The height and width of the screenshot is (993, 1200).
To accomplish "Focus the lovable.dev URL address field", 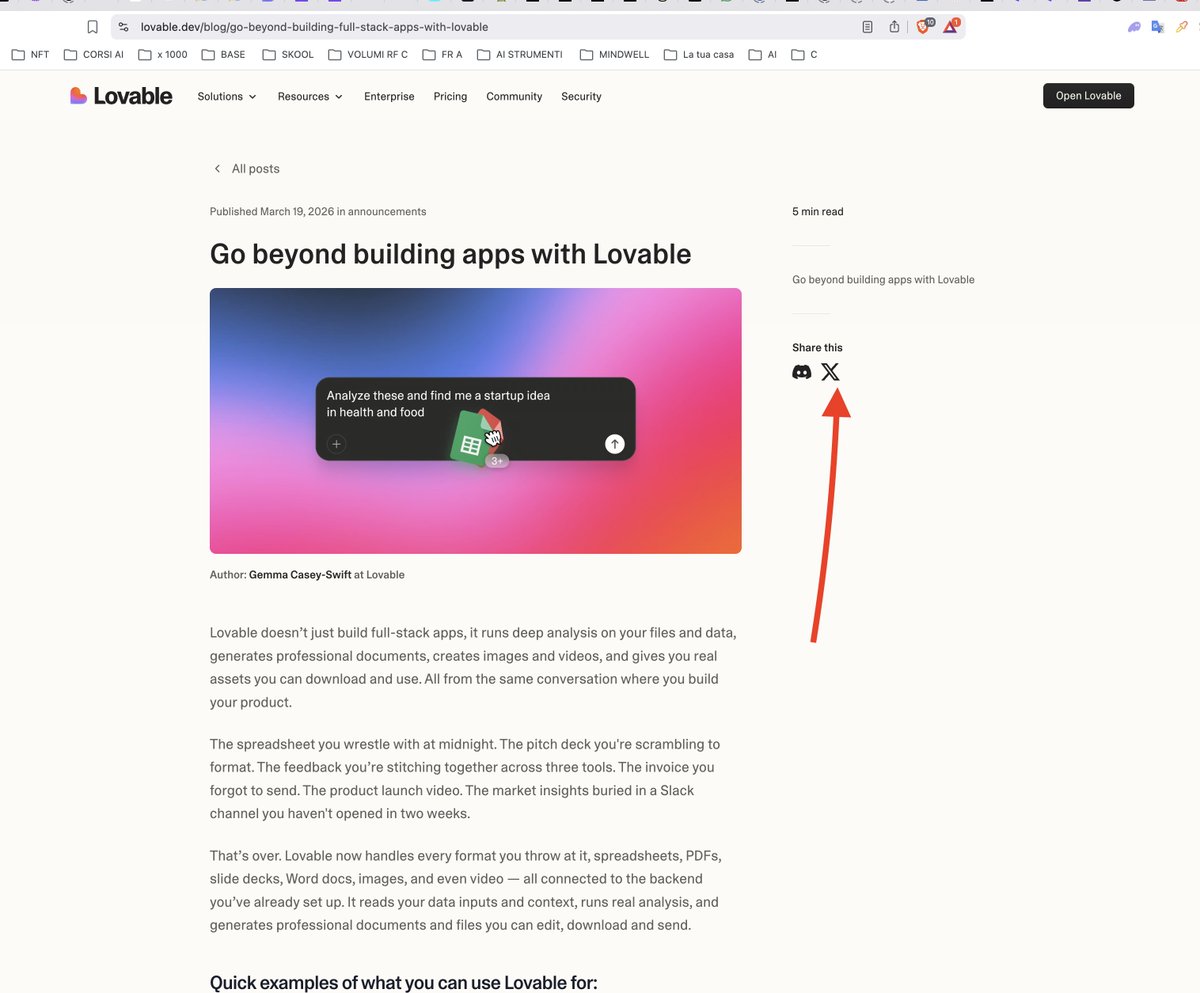I will [314, 27].
